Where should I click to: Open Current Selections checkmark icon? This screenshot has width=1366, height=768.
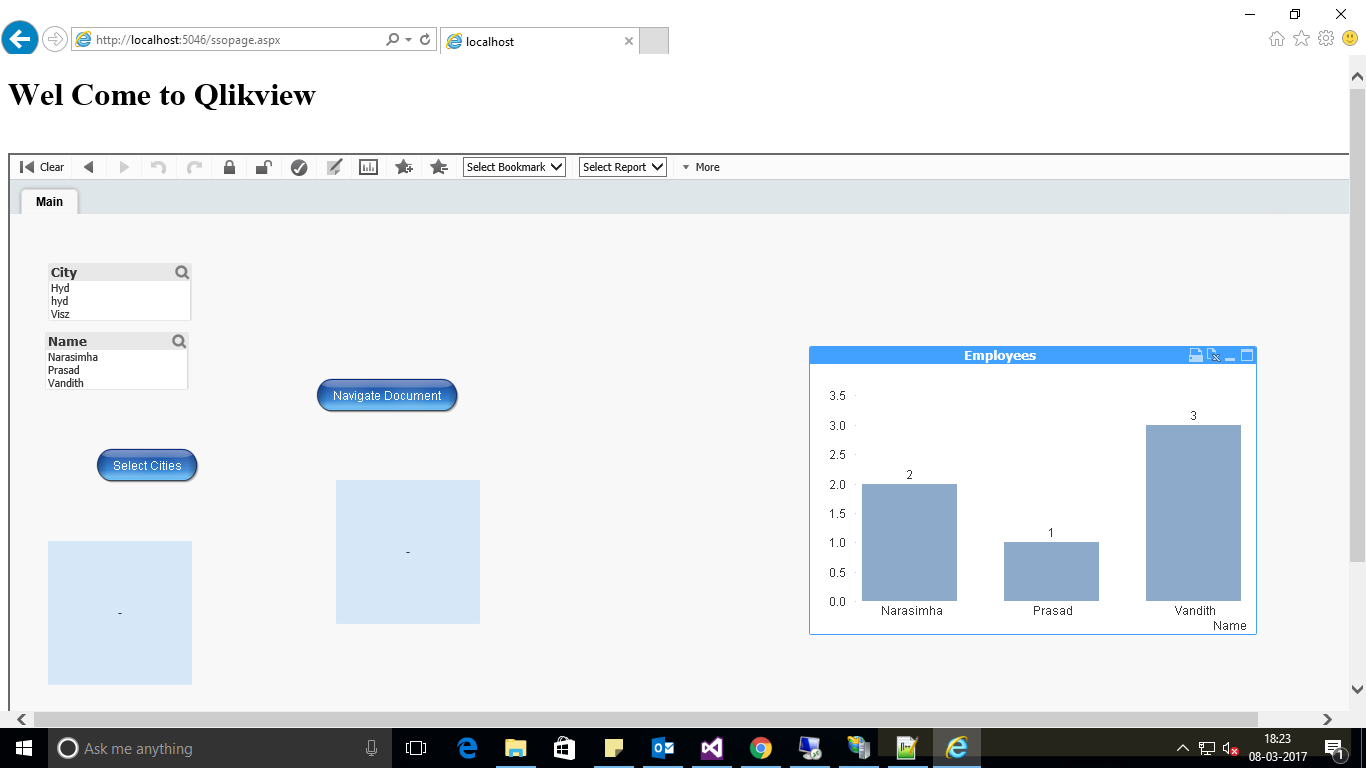[299, 167]
